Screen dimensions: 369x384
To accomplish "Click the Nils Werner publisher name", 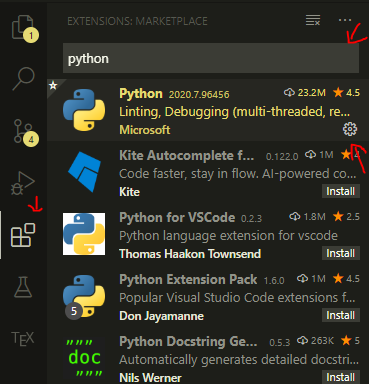I will coord(150,378).
